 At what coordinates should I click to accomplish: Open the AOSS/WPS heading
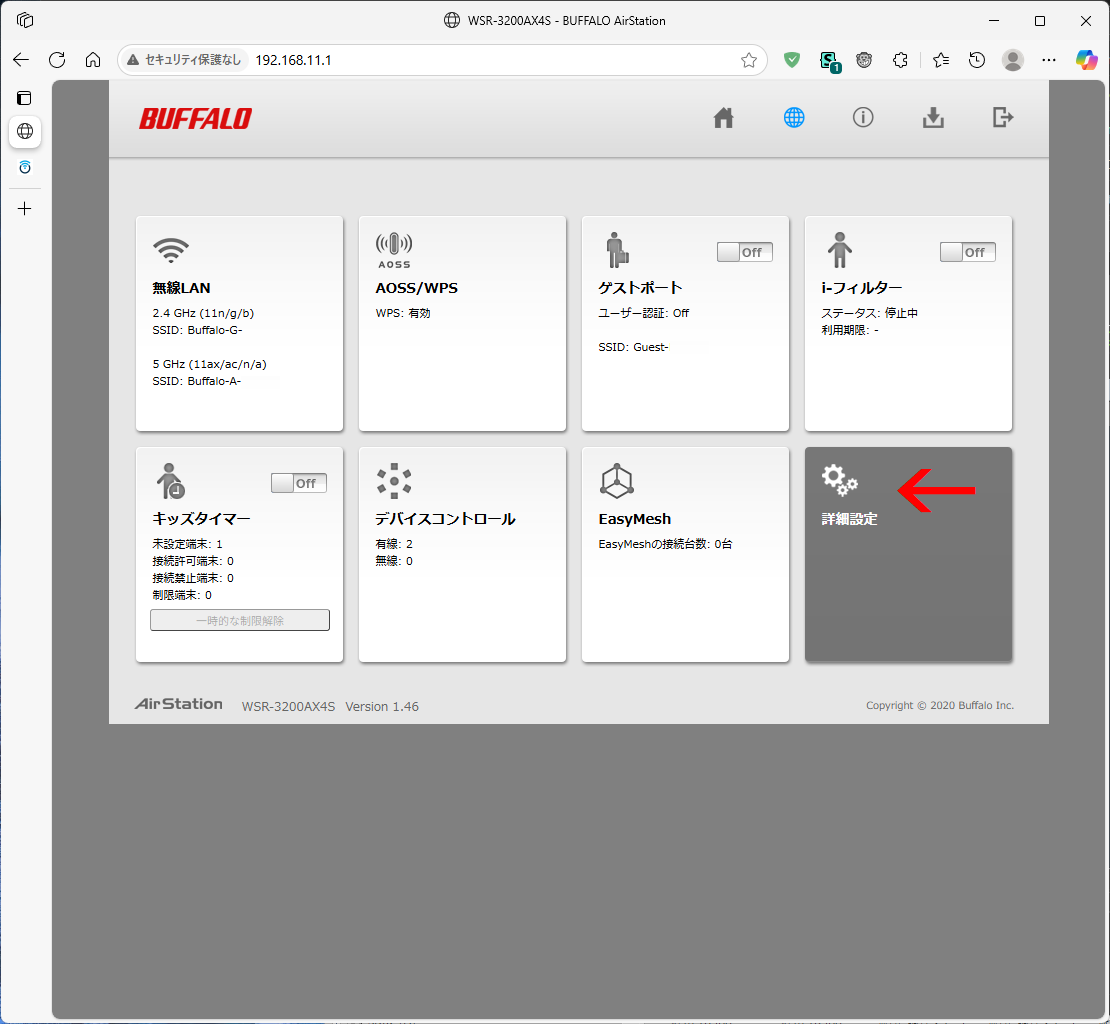coord(416,288)
